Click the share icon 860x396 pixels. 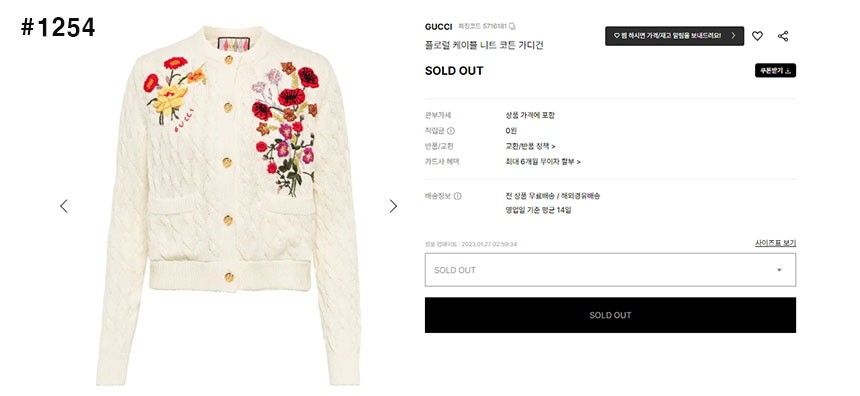(x=783, y=36)
